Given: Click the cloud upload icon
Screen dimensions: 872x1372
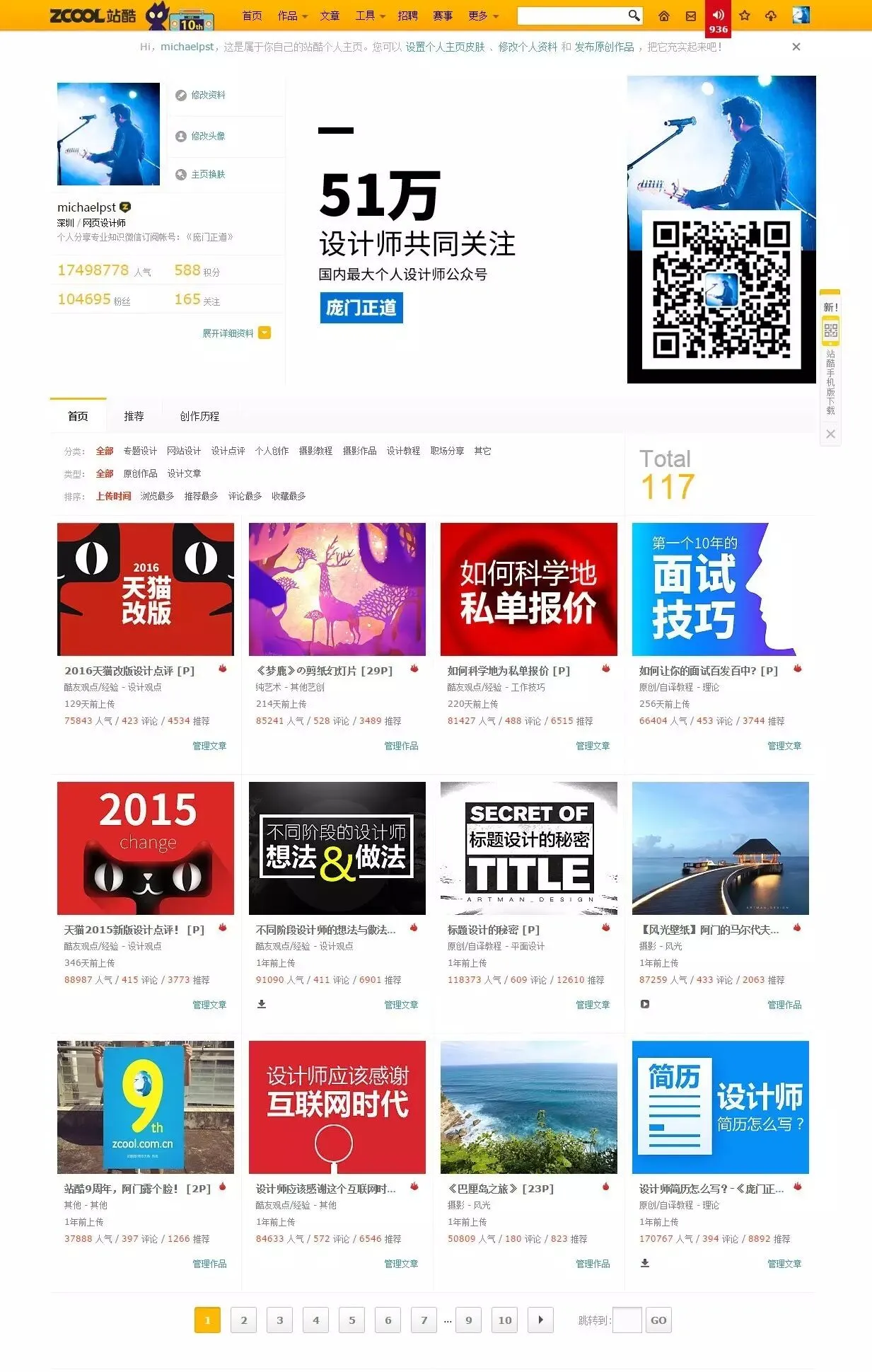Looking at the screenshot, I should pos(771,16).
